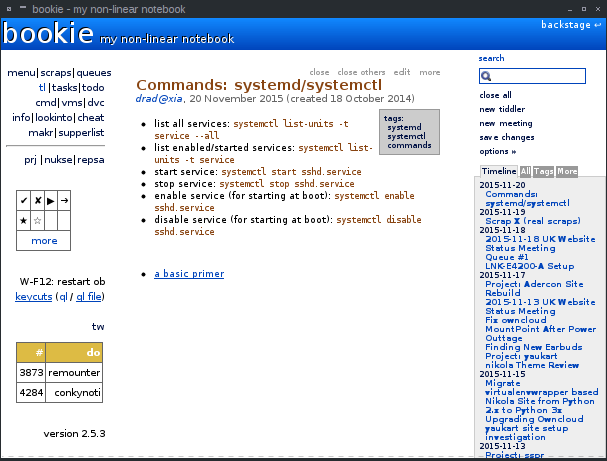Open the 'a basic primer' link

tap(189, 274)
